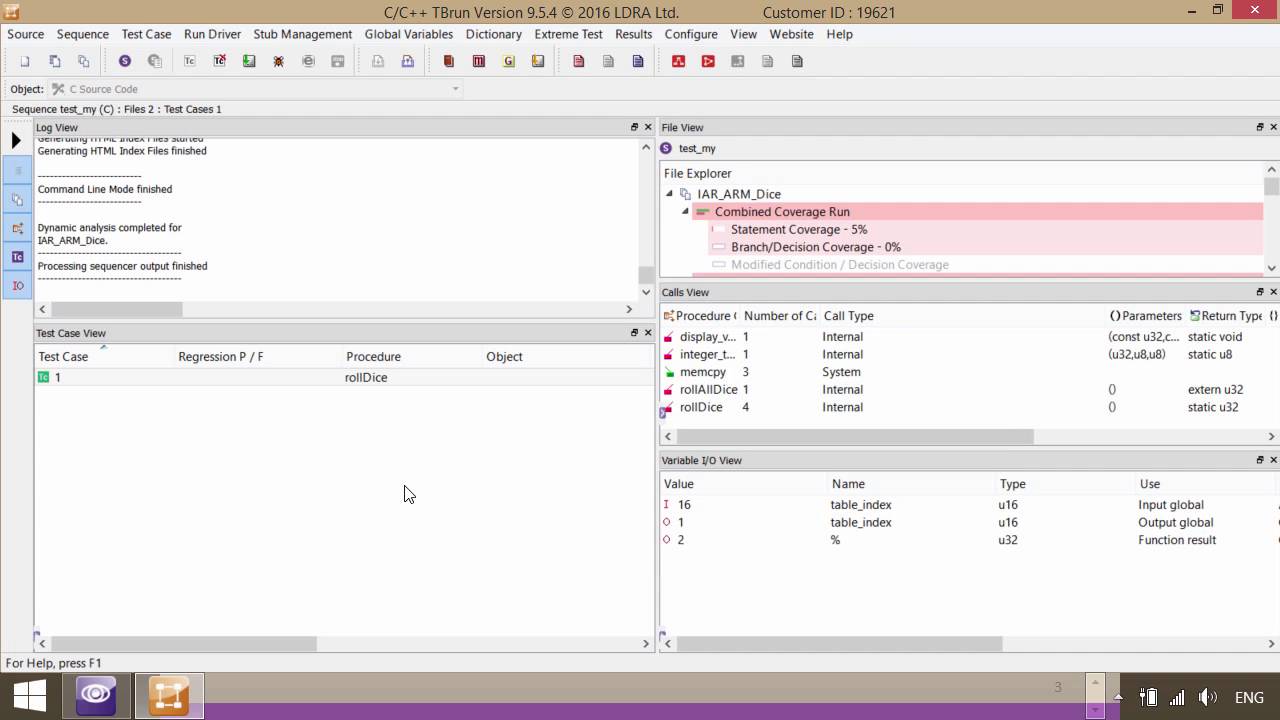
Task: Close the Calls View panel
Action: 1273,292
